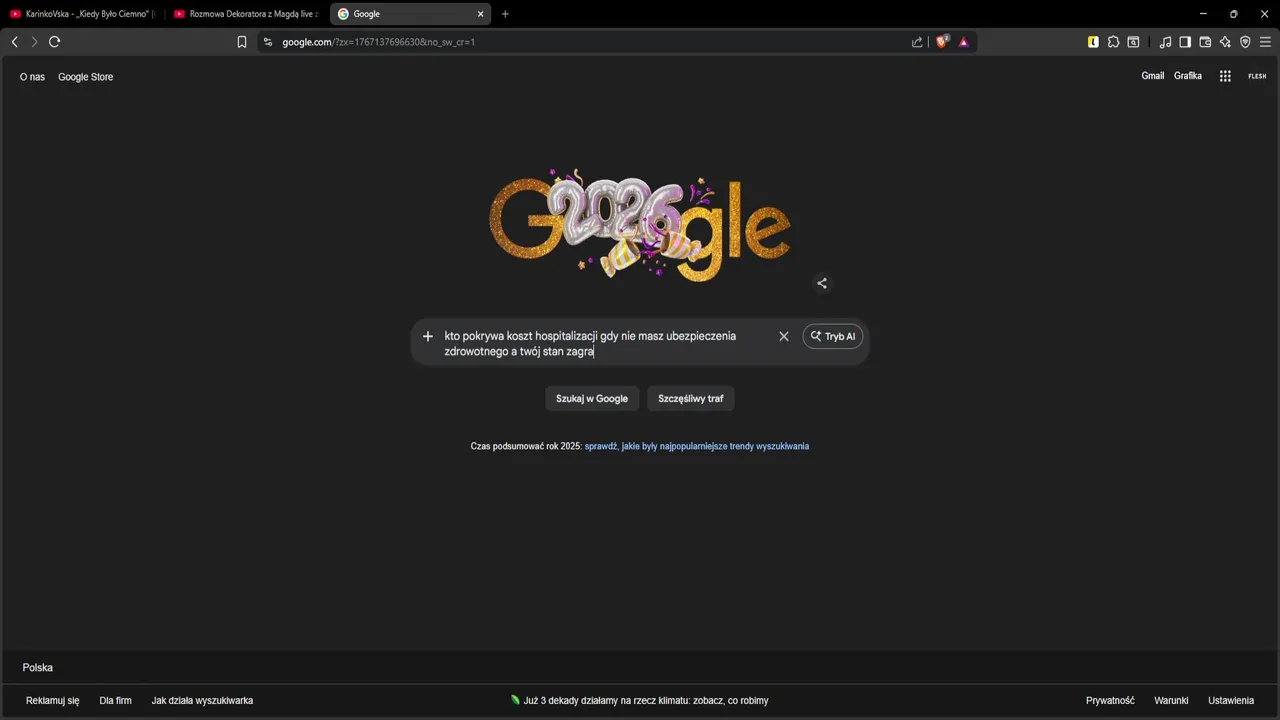Open Brave Shields lion icon
The image size is (1280, 720).
[x=942, y=42]
